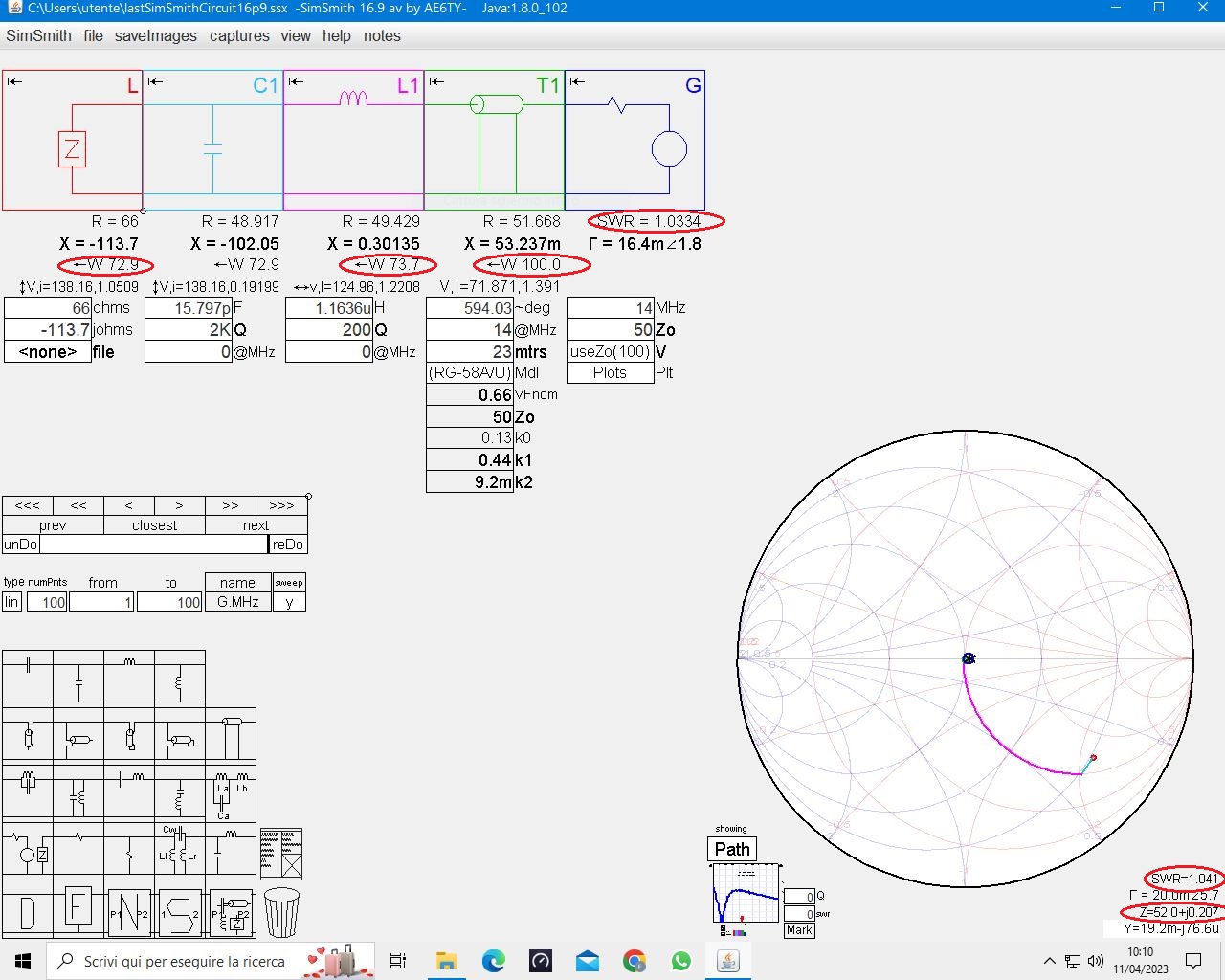Open File Explorer from the taskbar
The image size is (1225, 980).
coord(446,961)
